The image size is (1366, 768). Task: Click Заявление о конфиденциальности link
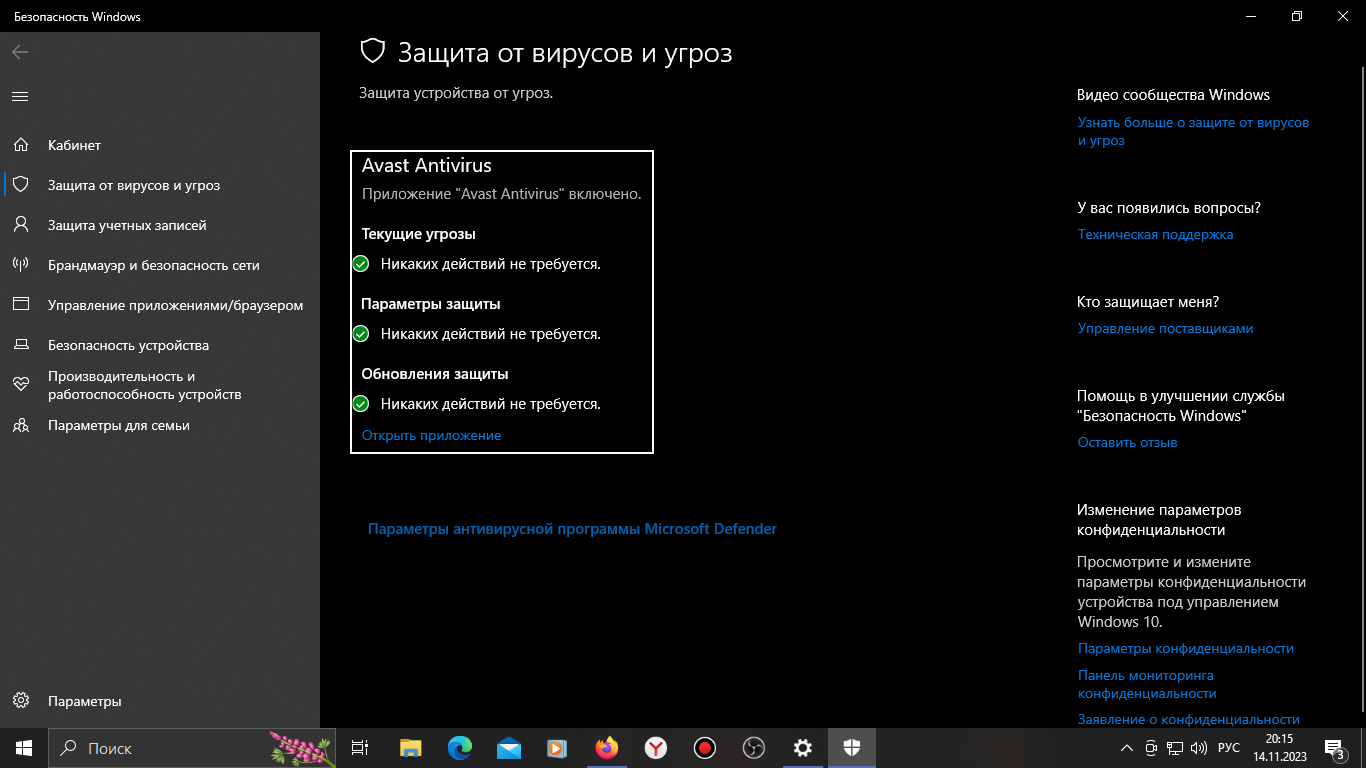pos(1188,719)
